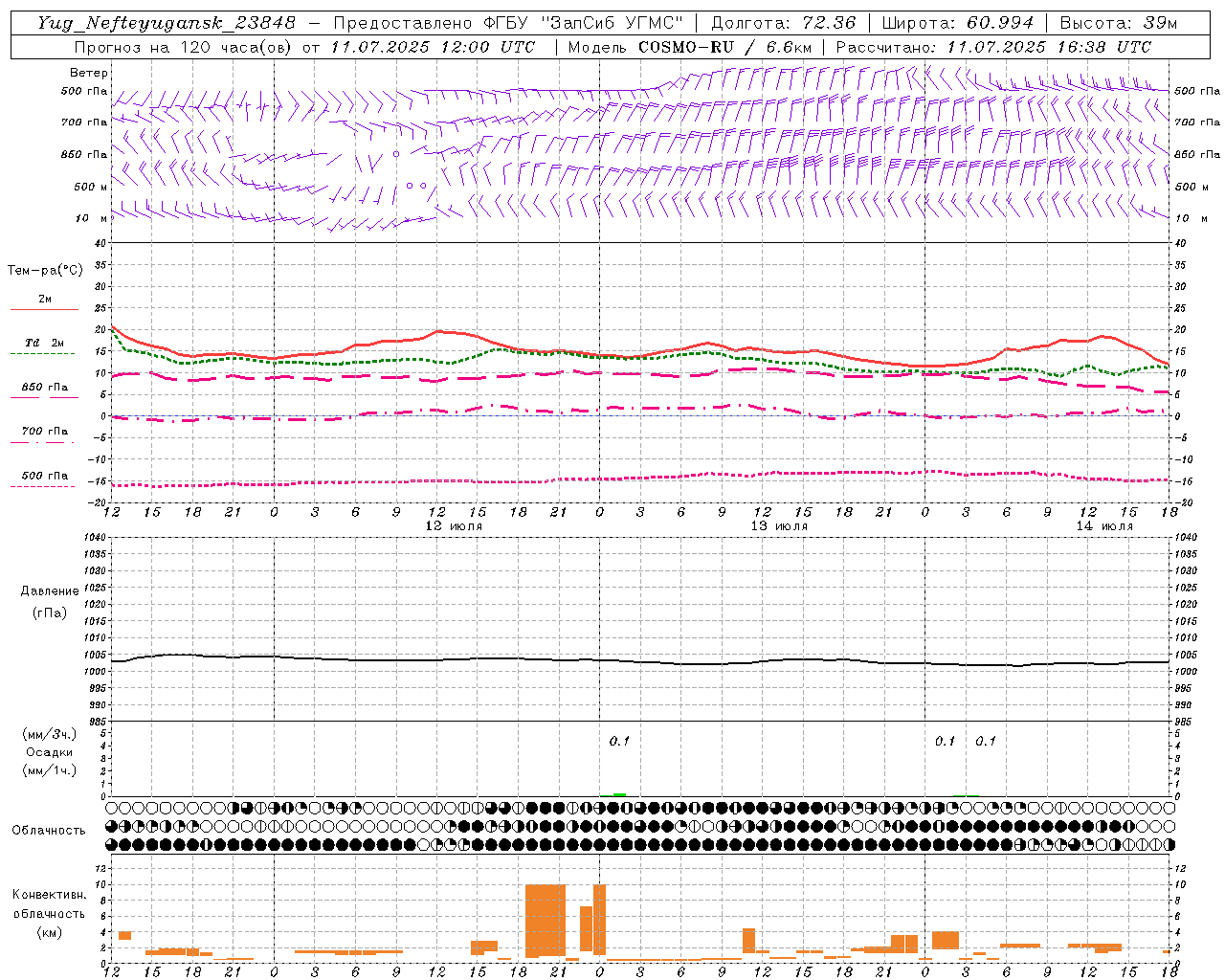Click the green precipitation bar after 13 July midnight
This screenshot has height=980, width=1225.
pyautogui.click(x=619, y=794)
